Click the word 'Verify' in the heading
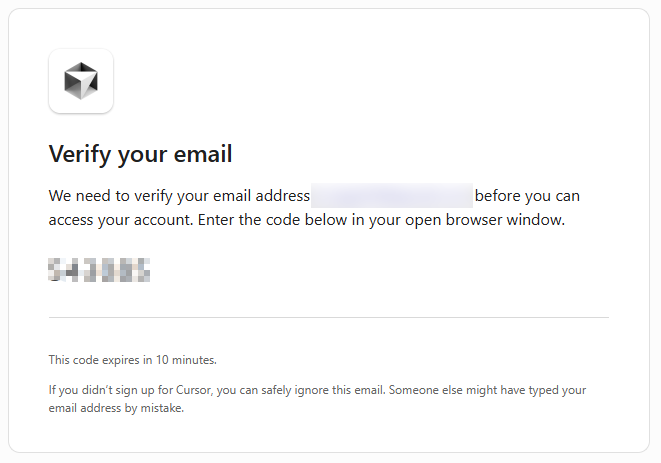This screenshot has width=661, height=463. point(80,154)
